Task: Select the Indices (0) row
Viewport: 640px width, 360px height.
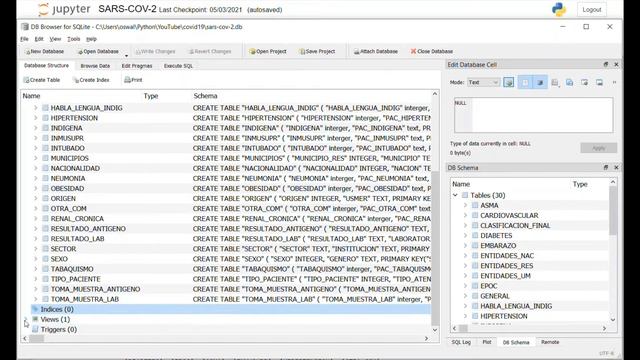Action: point(231,309)
